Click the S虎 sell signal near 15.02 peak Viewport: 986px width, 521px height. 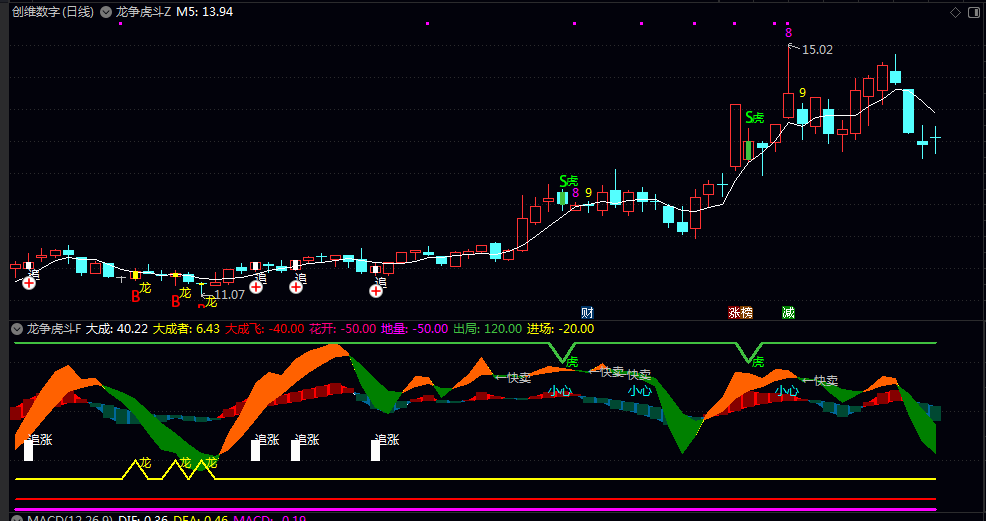tap(754, 117)
